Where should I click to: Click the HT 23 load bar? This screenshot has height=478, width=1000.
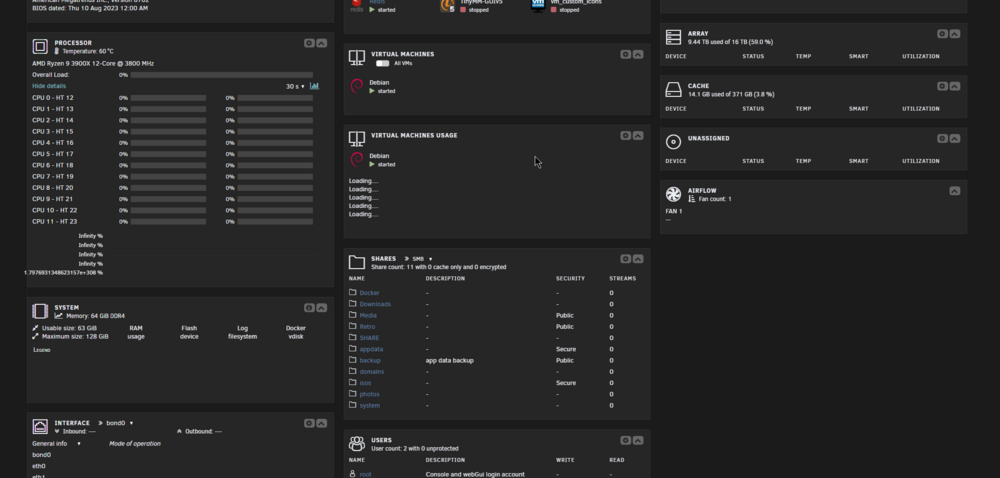click(276, 222)
